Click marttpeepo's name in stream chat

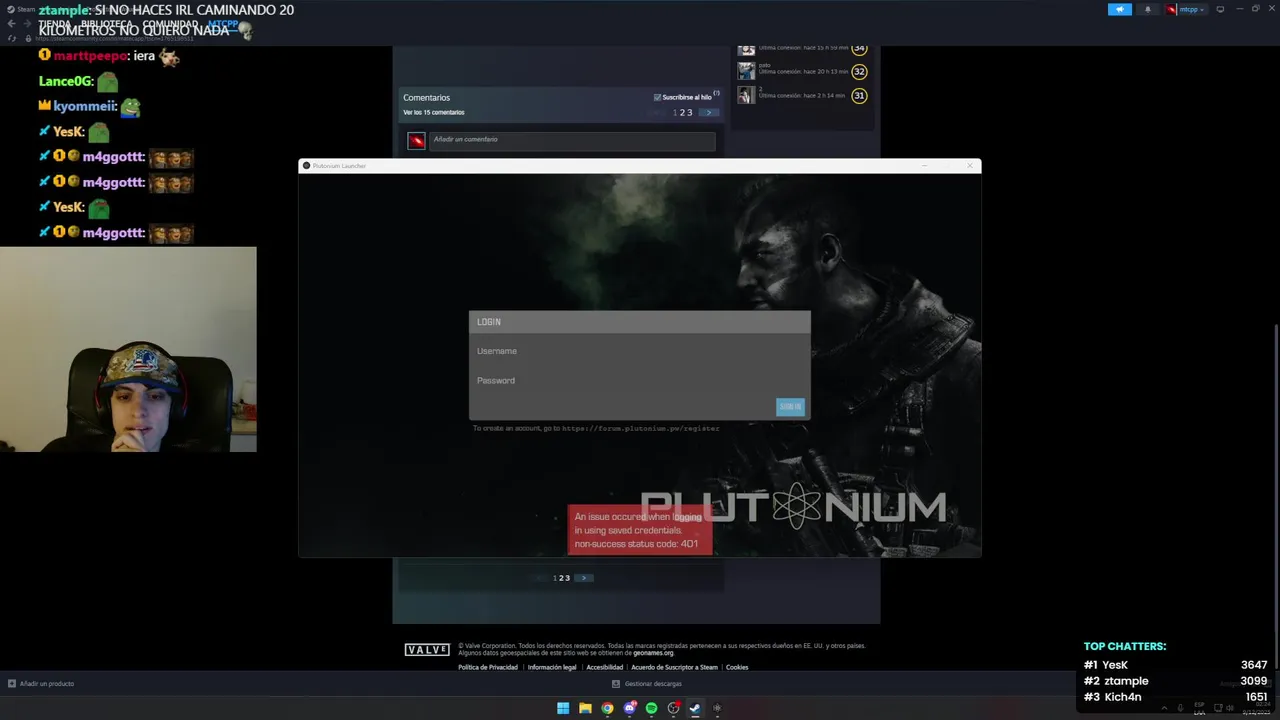[x=92, y=56]
